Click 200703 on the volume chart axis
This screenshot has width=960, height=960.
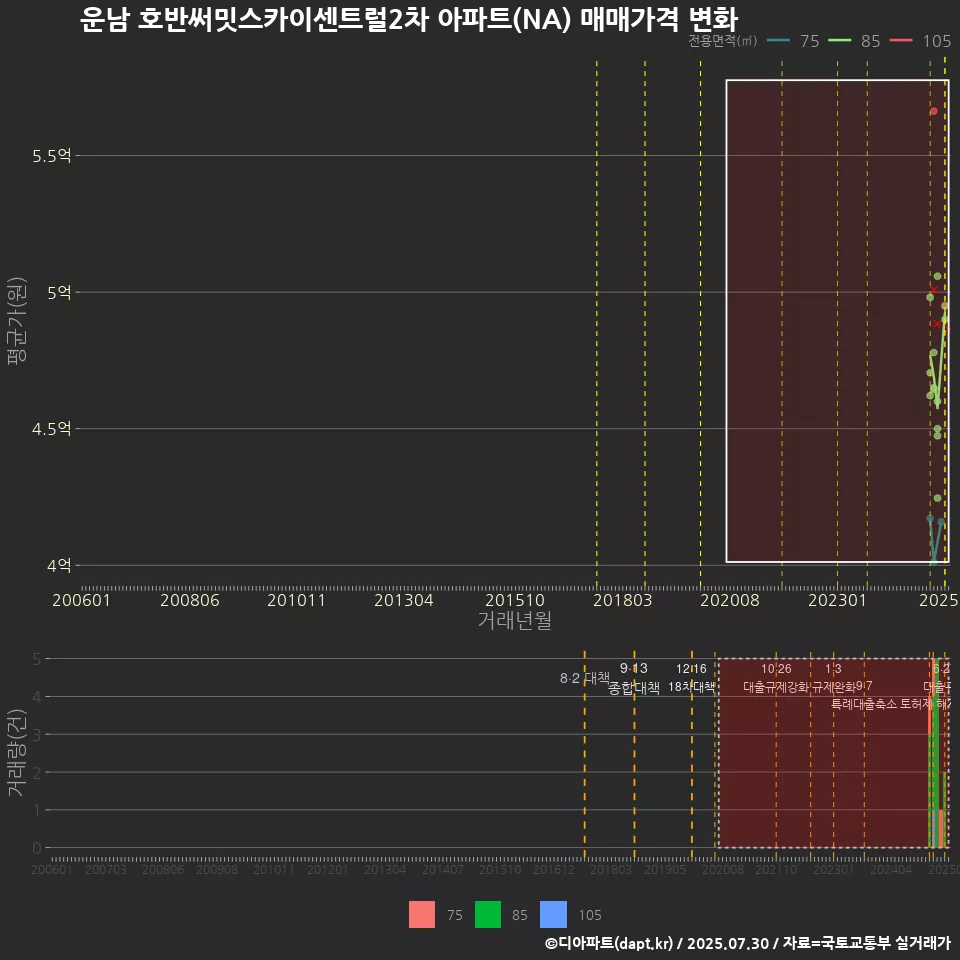pos(106,869)
